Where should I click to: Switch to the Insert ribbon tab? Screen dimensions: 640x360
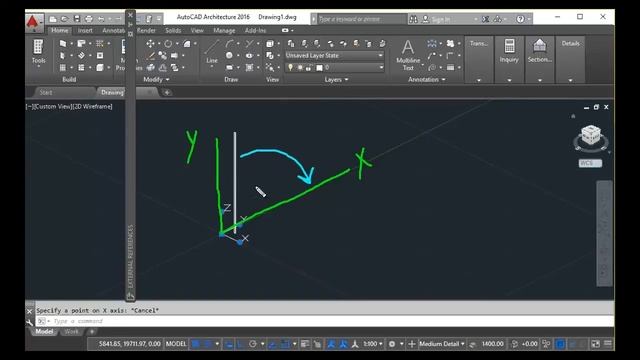click(85, 31)
